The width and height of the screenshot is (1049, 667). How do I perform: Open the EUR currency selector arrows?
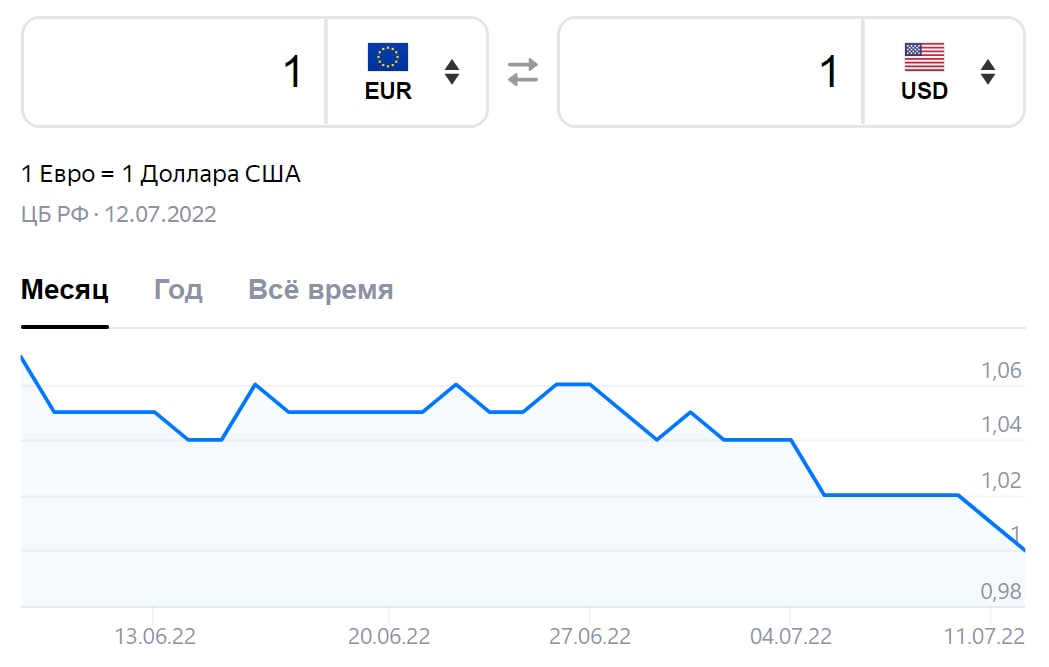(452, 72)
